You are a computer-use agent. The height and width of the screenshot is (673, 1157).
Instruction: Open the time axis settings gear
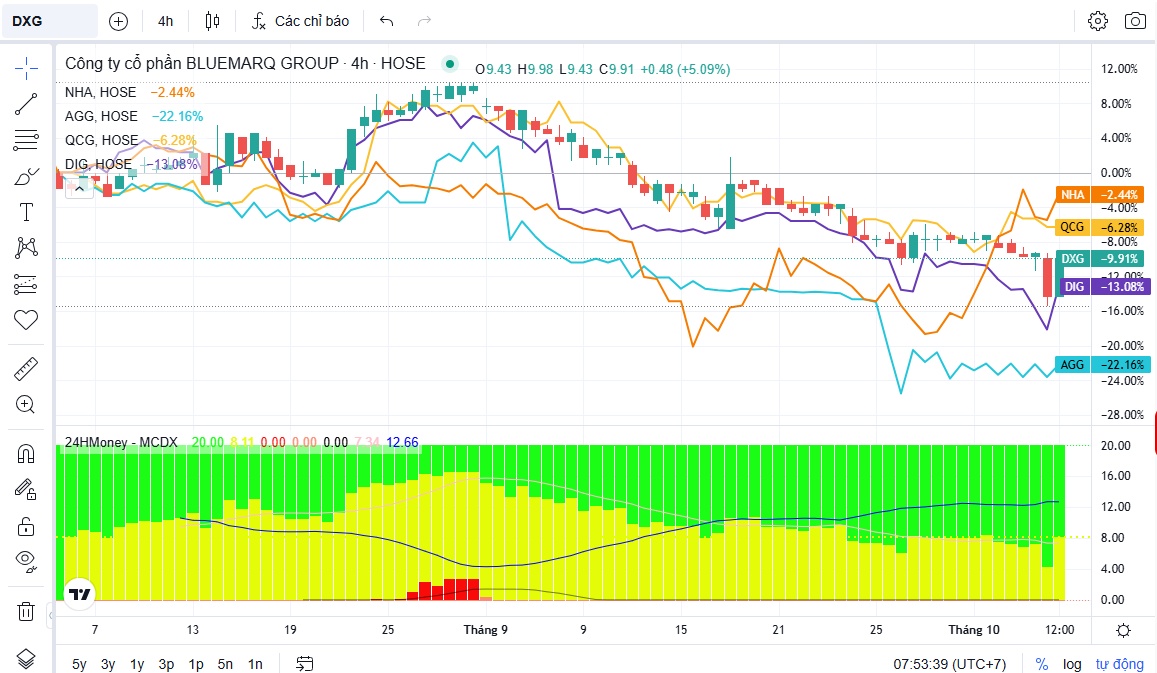click(1124, 630)
